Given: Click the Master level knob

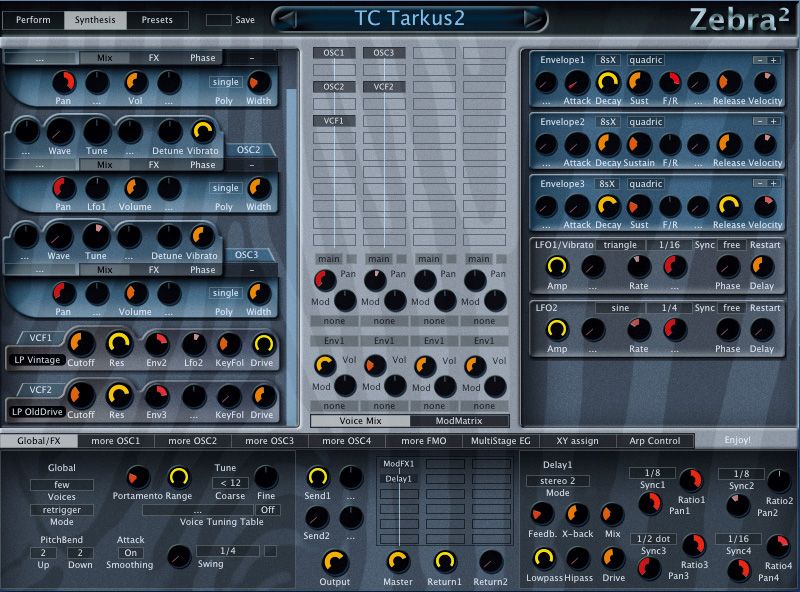Looking at the screenshot, I should (398, 561).
